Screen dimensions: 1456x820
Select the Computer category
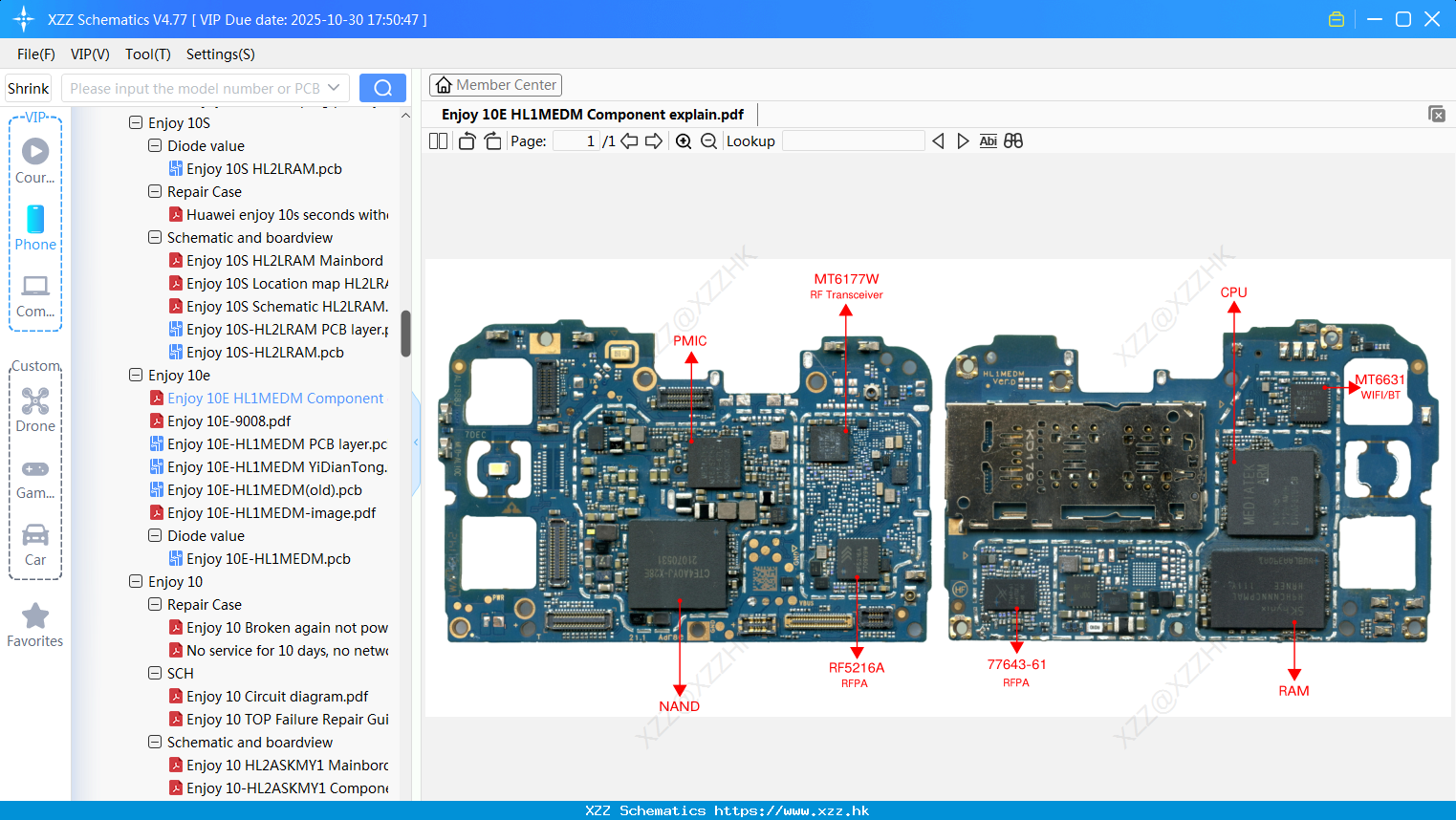pos(35,295)
